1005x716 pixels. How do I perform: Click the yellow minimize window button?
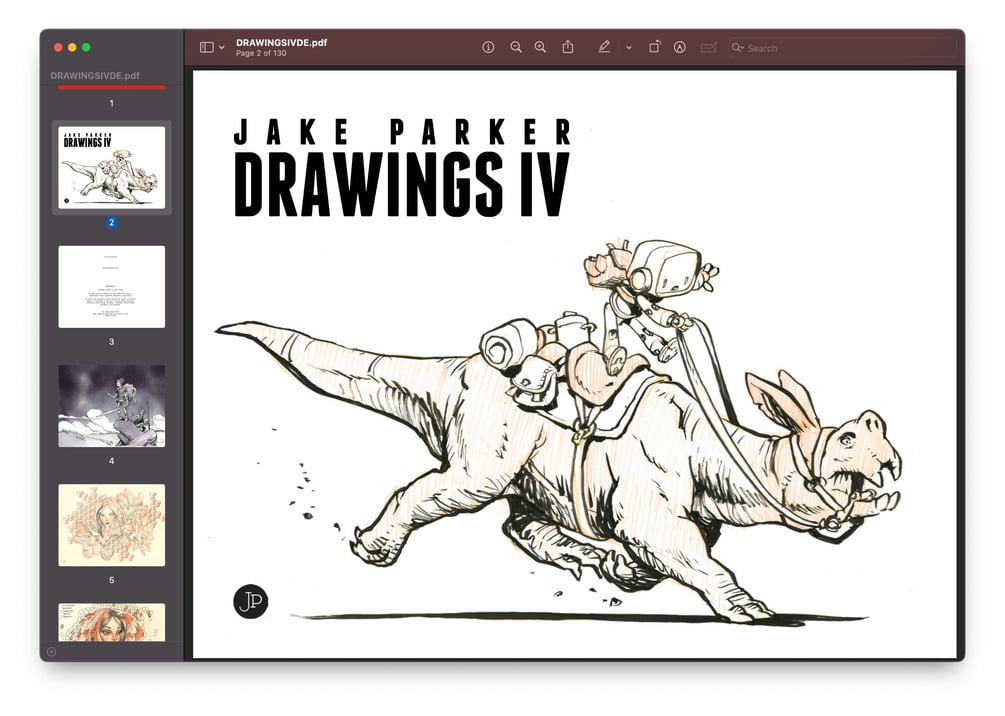pyautogui.click(x=72, y=47)
